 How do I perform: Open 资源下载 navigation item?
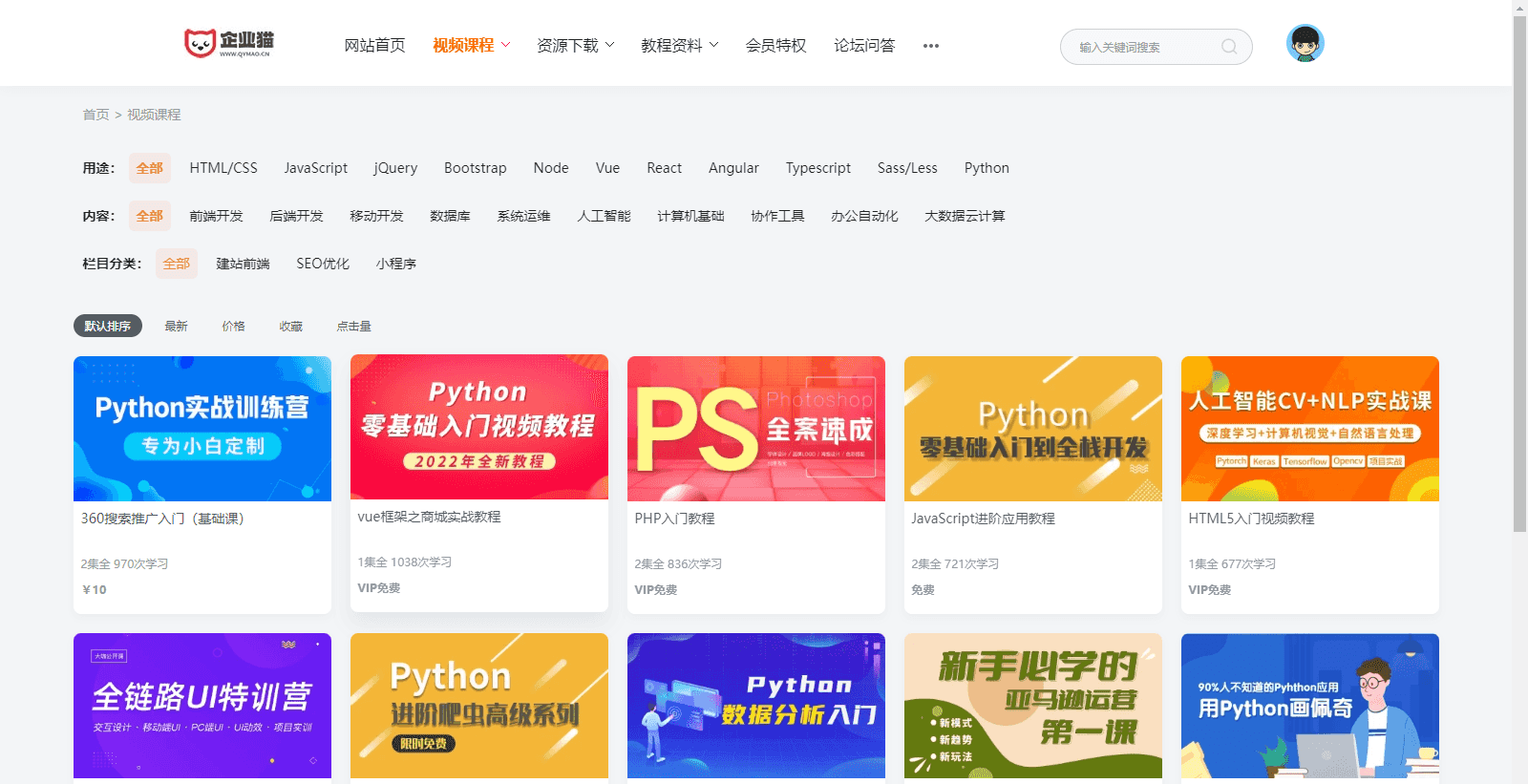(567, 45)
